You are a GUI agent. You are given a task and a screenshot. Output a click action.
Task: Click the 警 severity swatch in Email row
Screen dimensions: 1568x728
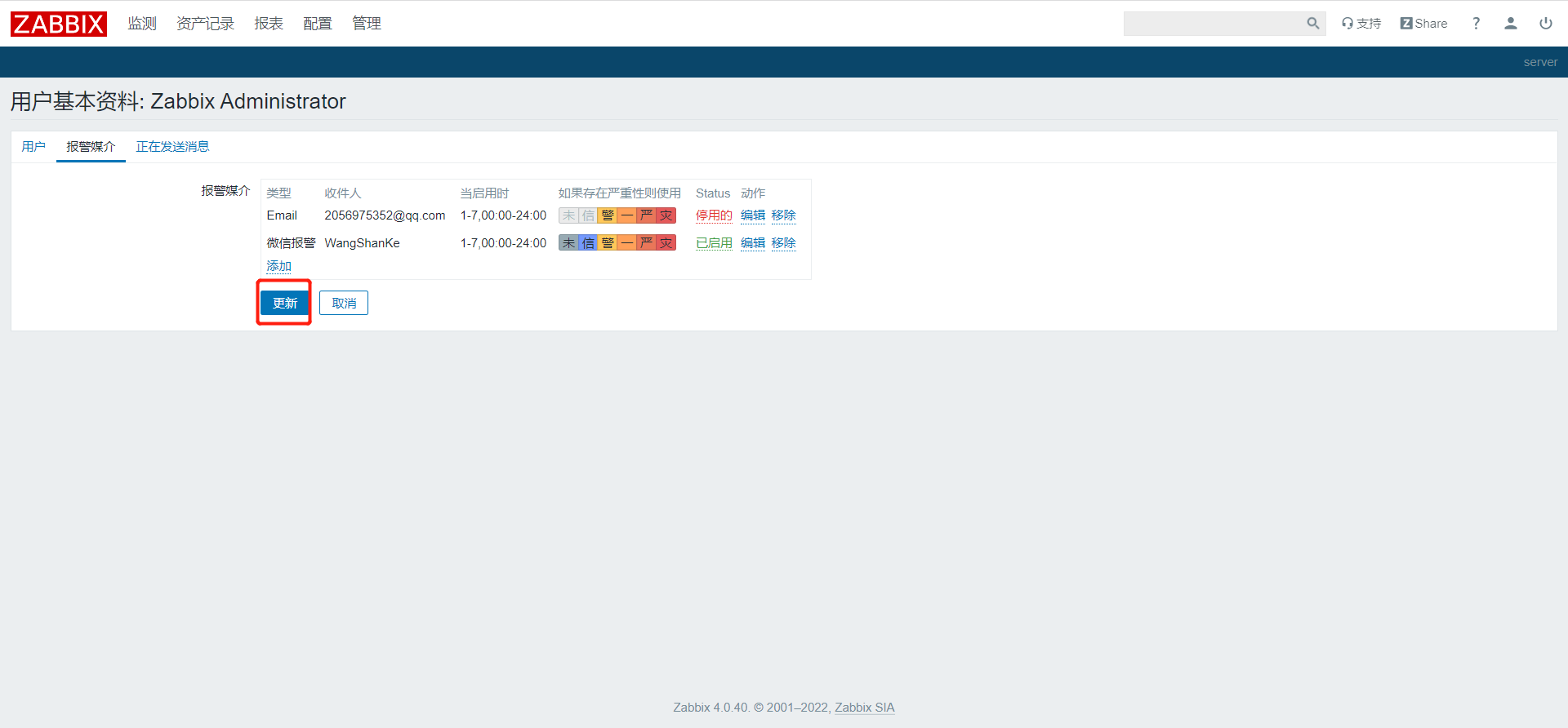pos(608,215)
